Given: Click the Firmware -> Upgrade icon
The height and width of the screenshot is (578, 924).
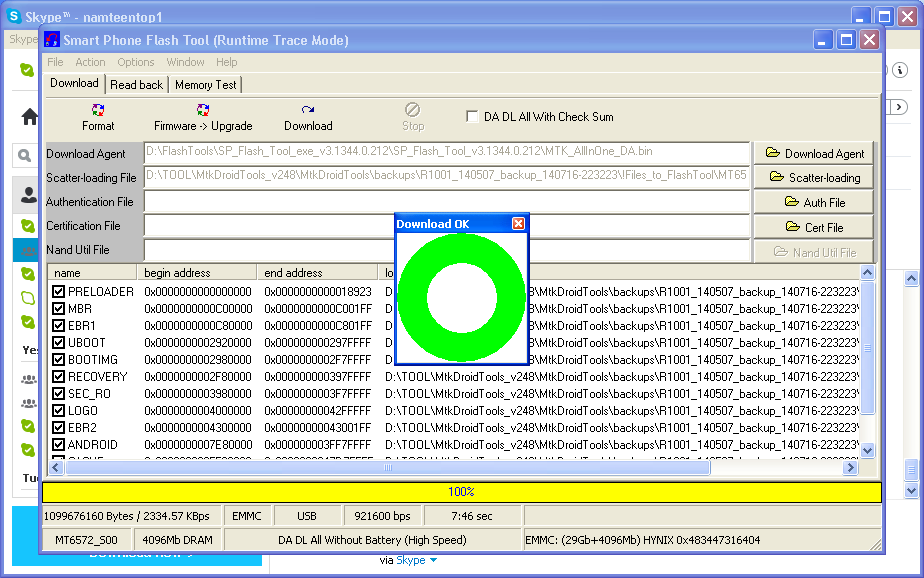Looking at the screenshot, I should coord(203,110).
